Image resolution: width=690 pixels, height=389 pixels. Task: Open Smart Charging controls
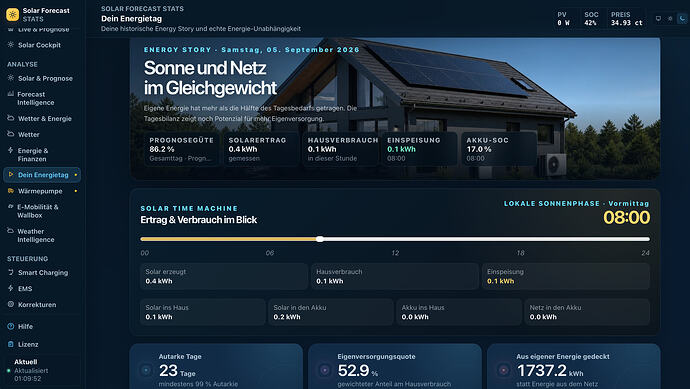click(x=42, y=272)
